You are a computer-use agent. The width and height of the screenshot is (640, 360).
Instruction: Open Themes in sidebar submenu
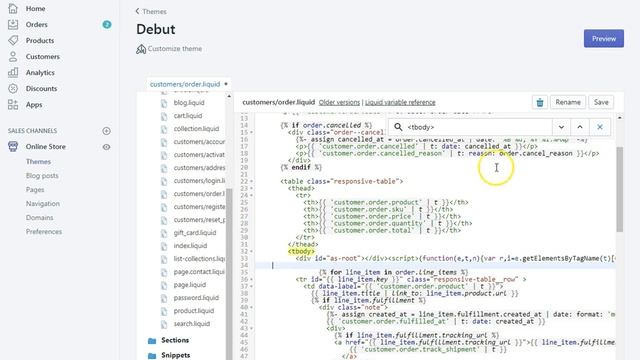click(x=38, y=162)
